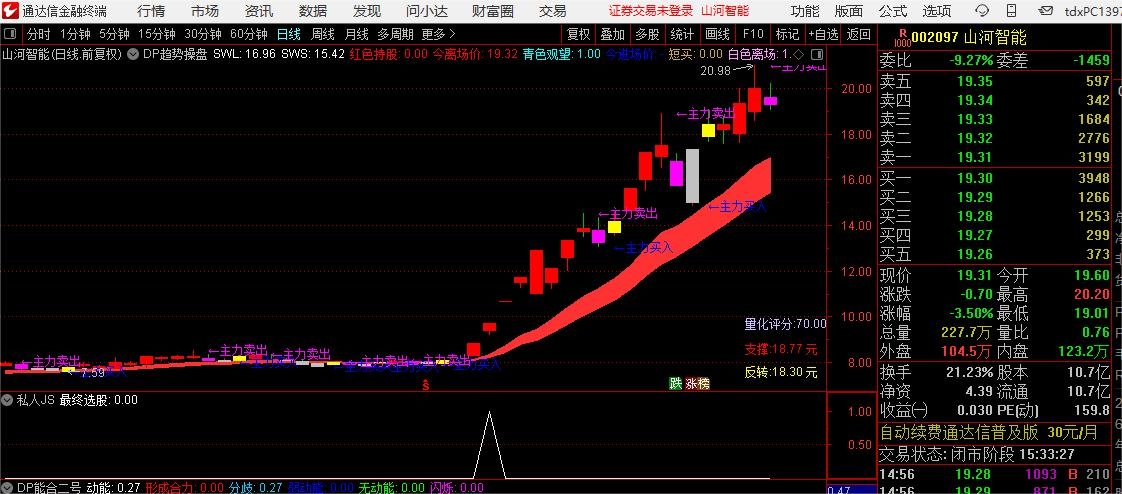Screen dimensions: 1122x494
Task: Click the 返回 back button
Action: pyautogui.click(x=858, y=34)
